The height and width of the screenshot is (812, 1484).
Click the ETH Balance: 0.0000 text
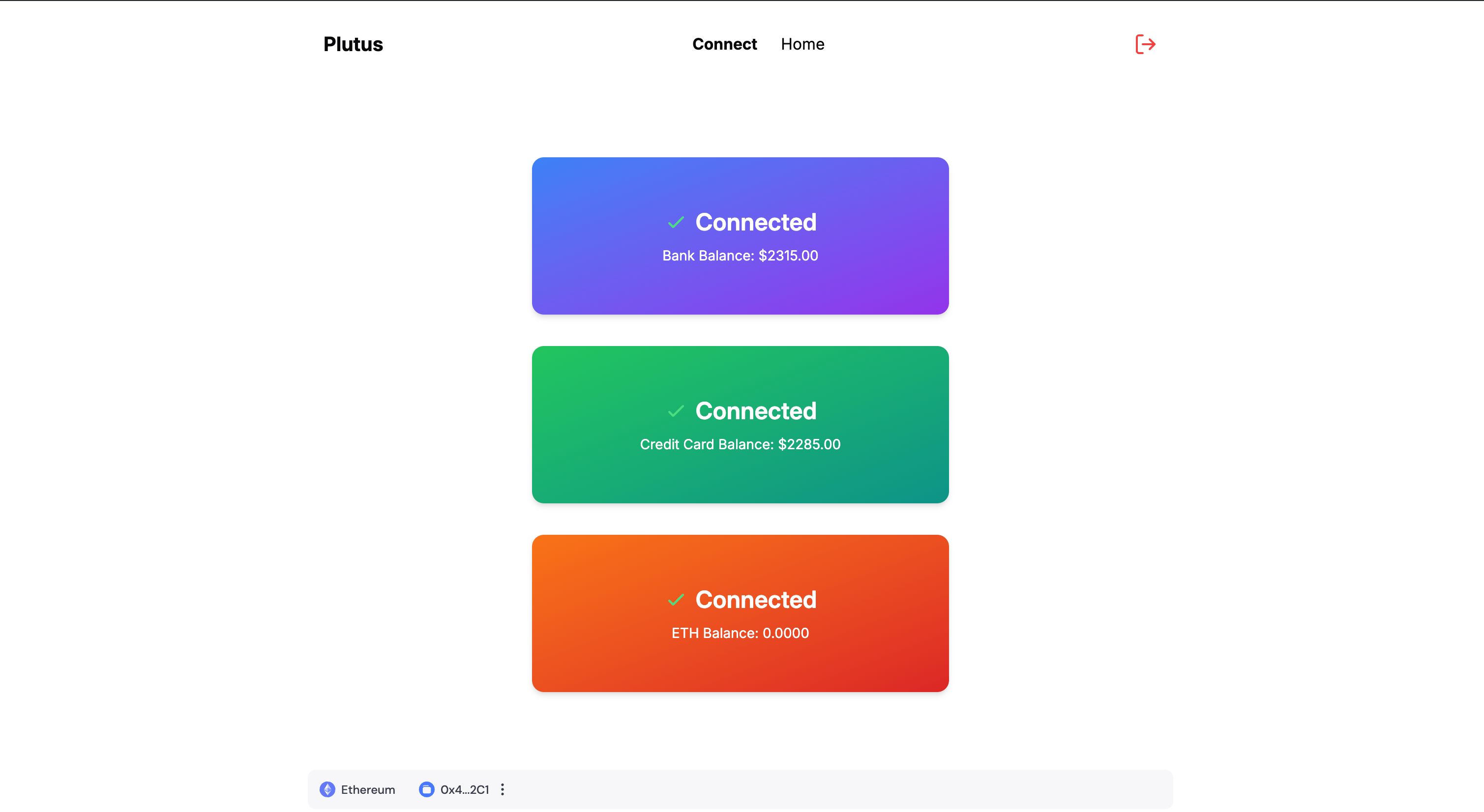click(740, 634)
